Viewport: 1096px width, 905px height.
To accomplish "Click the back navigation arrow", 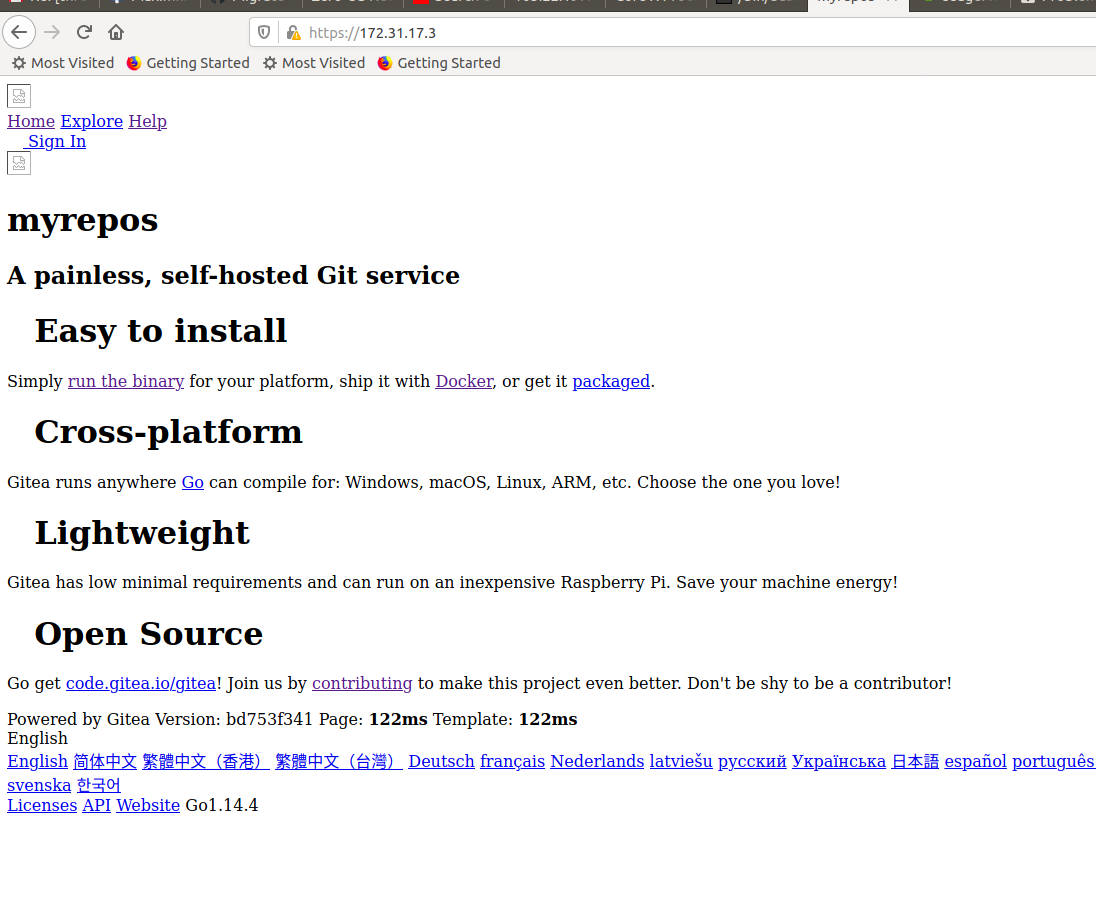I will [19, 32].
